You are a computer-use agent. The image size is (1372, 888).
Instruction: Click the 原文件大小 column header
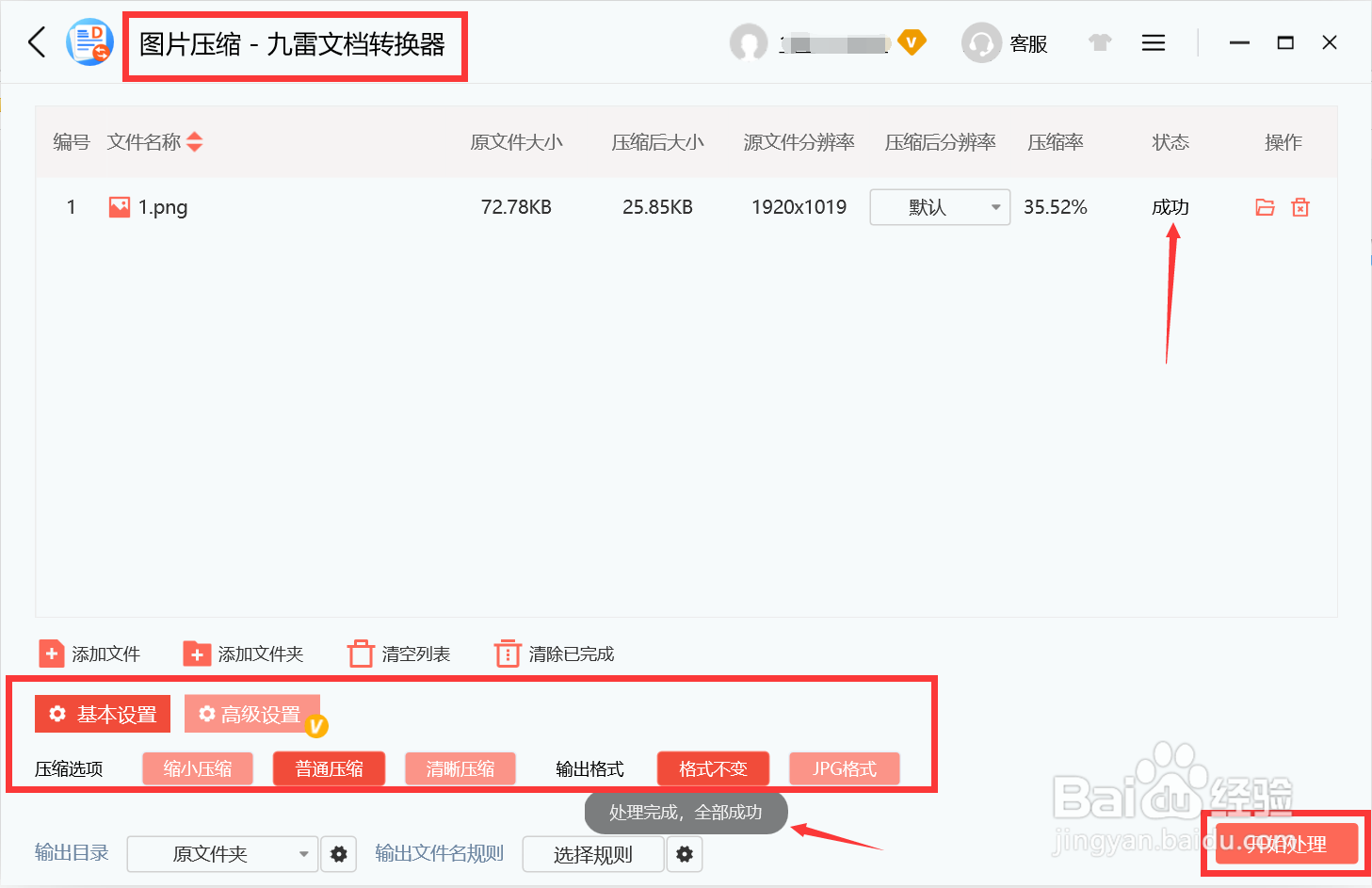(x=517, y=142)
